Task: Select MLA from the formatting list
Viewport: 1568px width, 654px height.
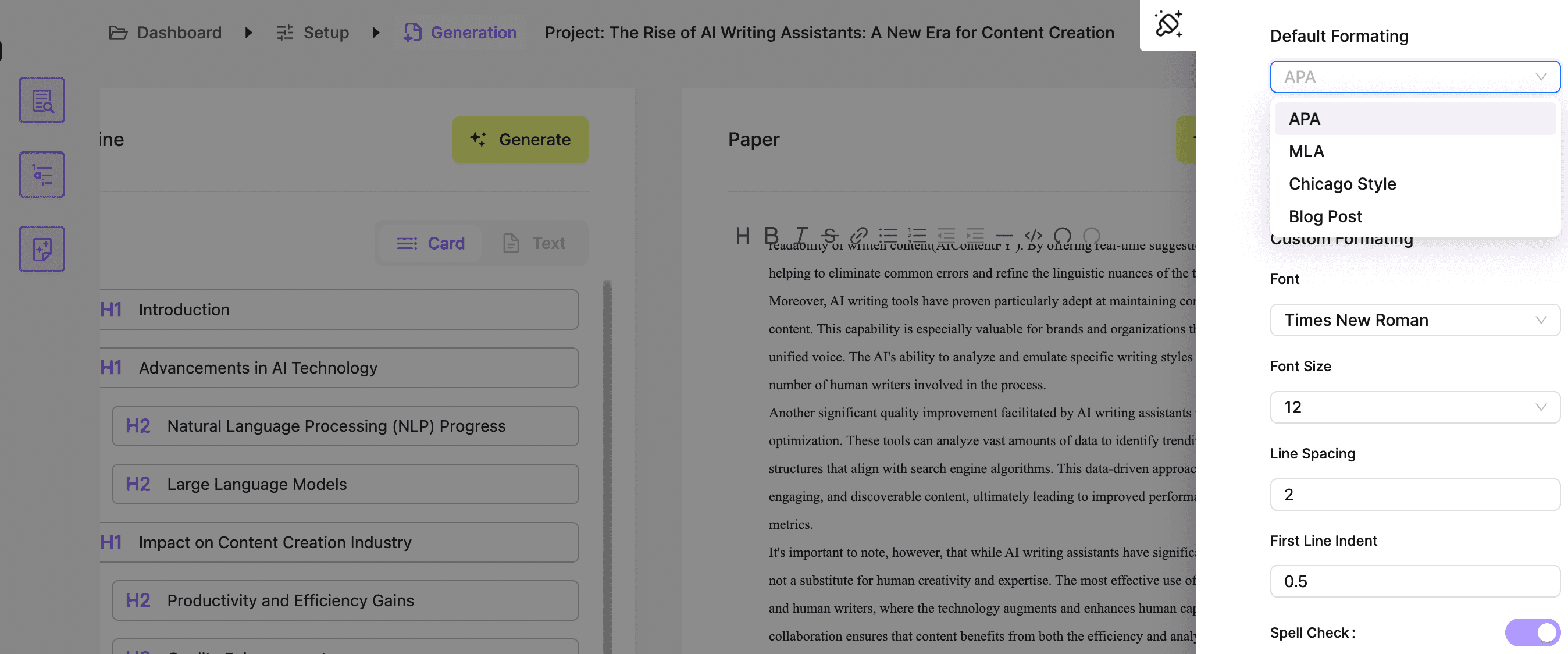Action: coord(1306,152)
